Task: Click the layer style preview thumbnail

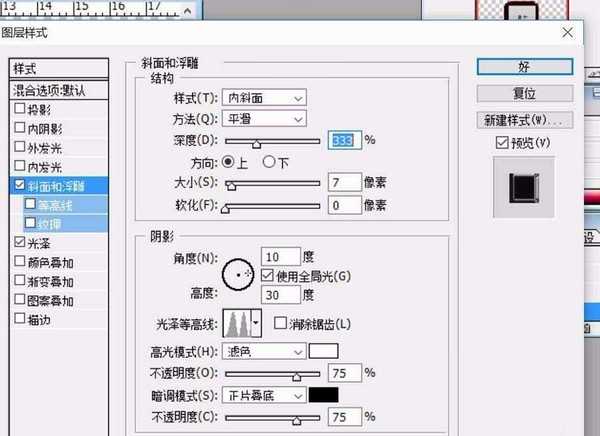Action: point(523,187)
